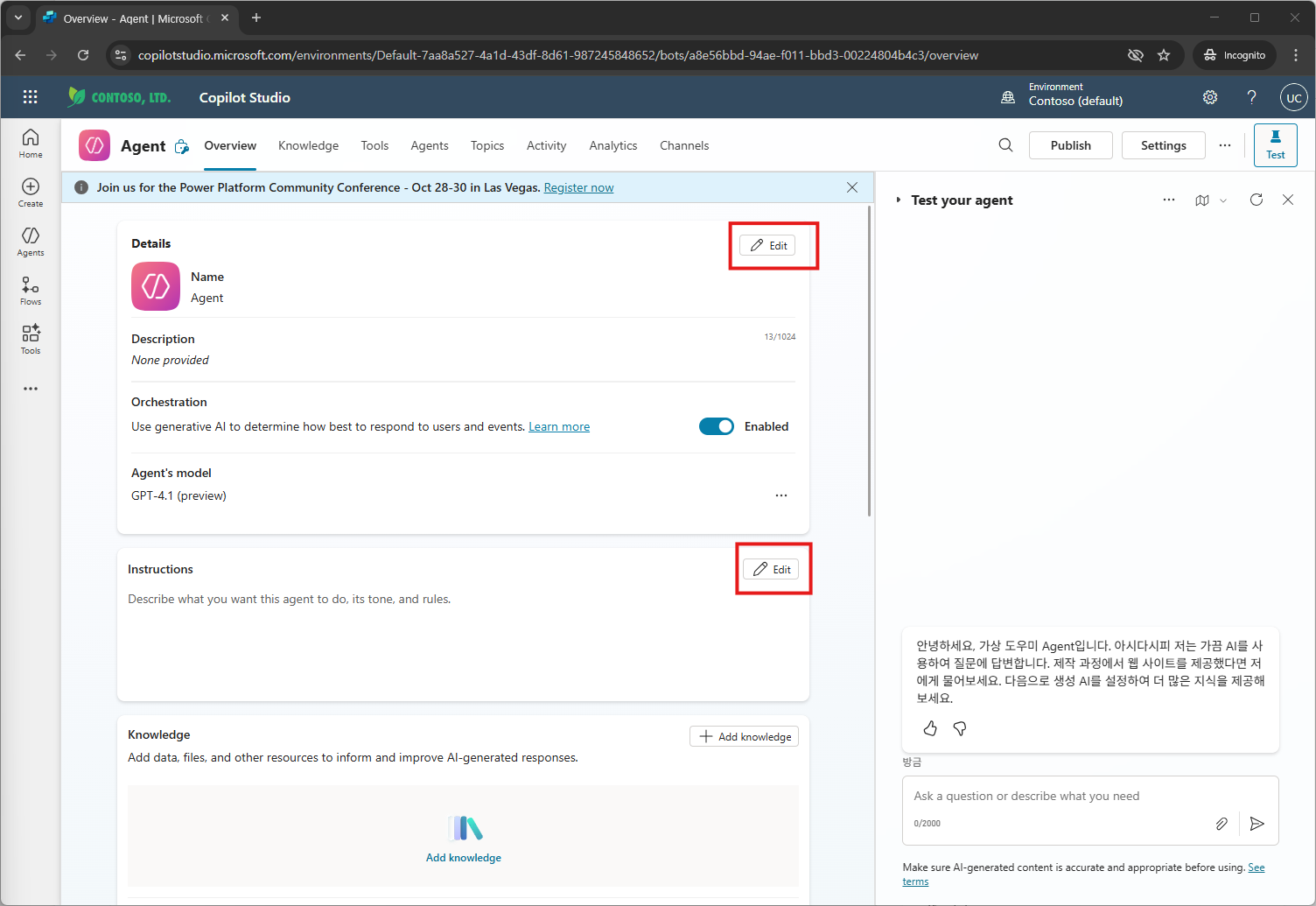Click the Instructions Edit button
The image size is (1316, 906).
(x=771, y=569)
